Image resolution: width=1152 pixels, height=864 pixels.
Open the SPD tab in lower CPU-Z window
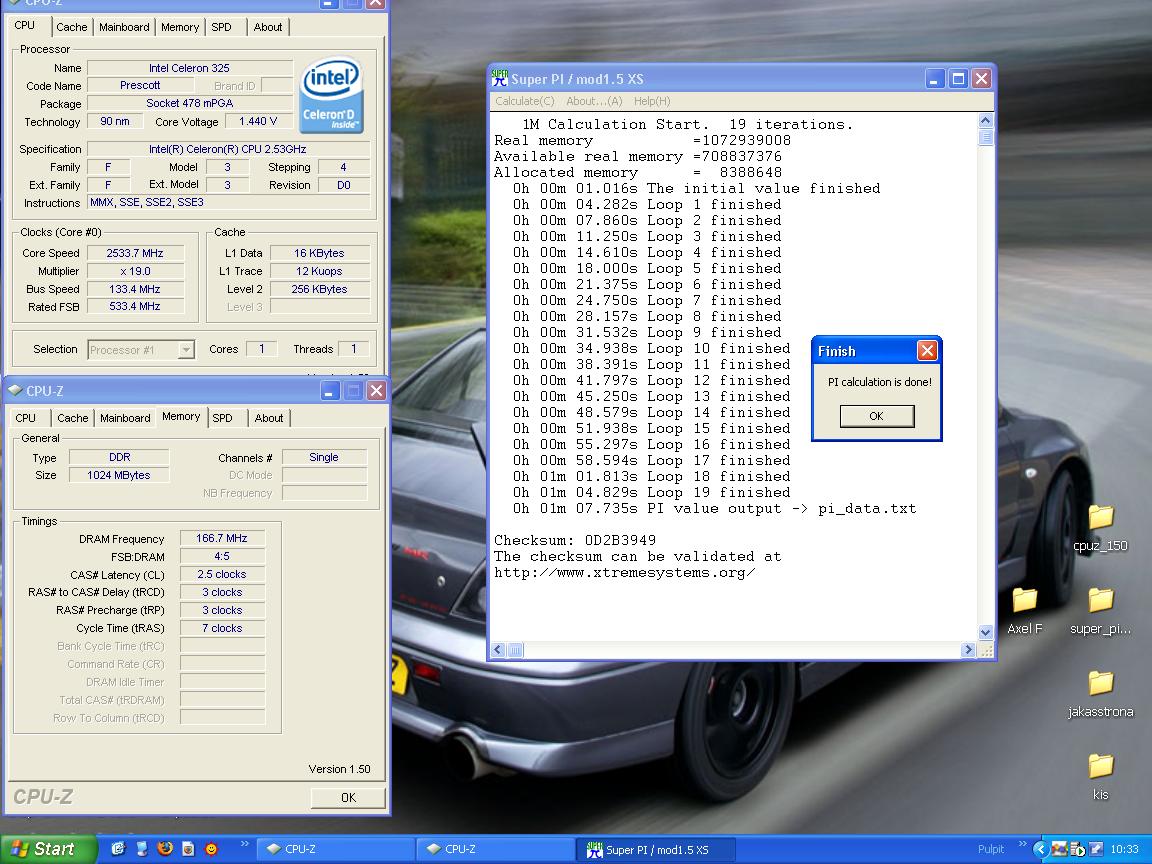(222, 418)
